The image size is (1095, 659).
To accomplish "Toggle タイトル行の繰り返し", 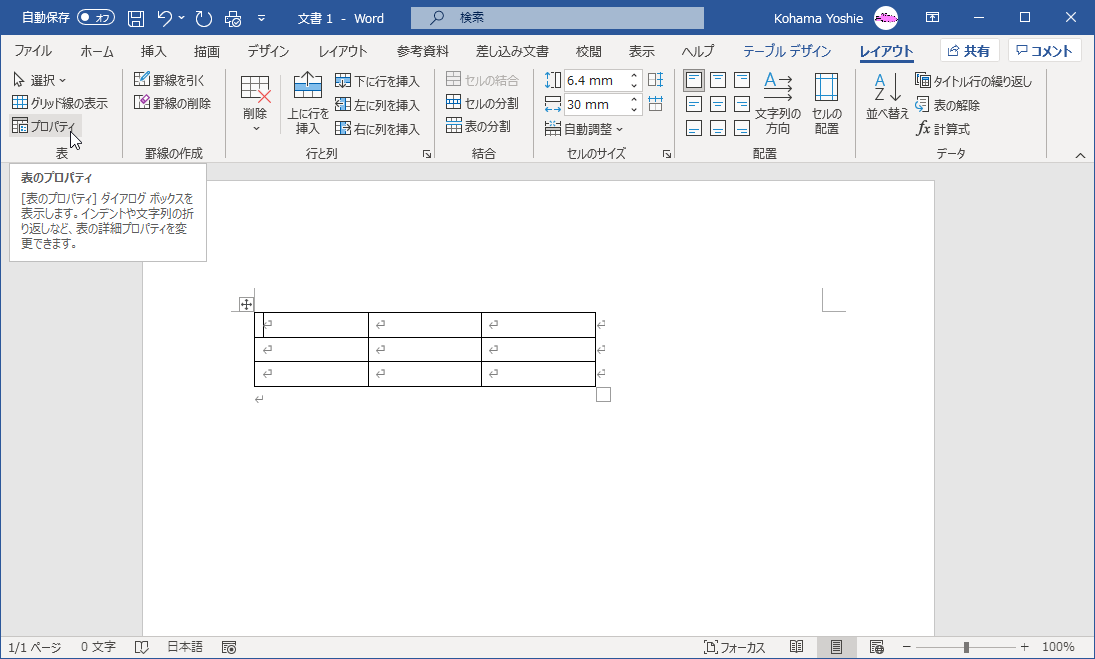I will click(x=973, y=81).
